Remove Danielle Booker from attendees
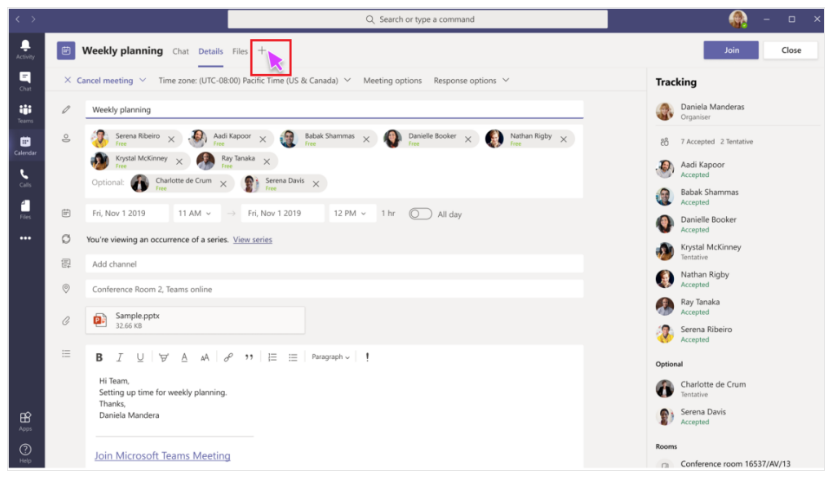 click(x=468, y=139)
